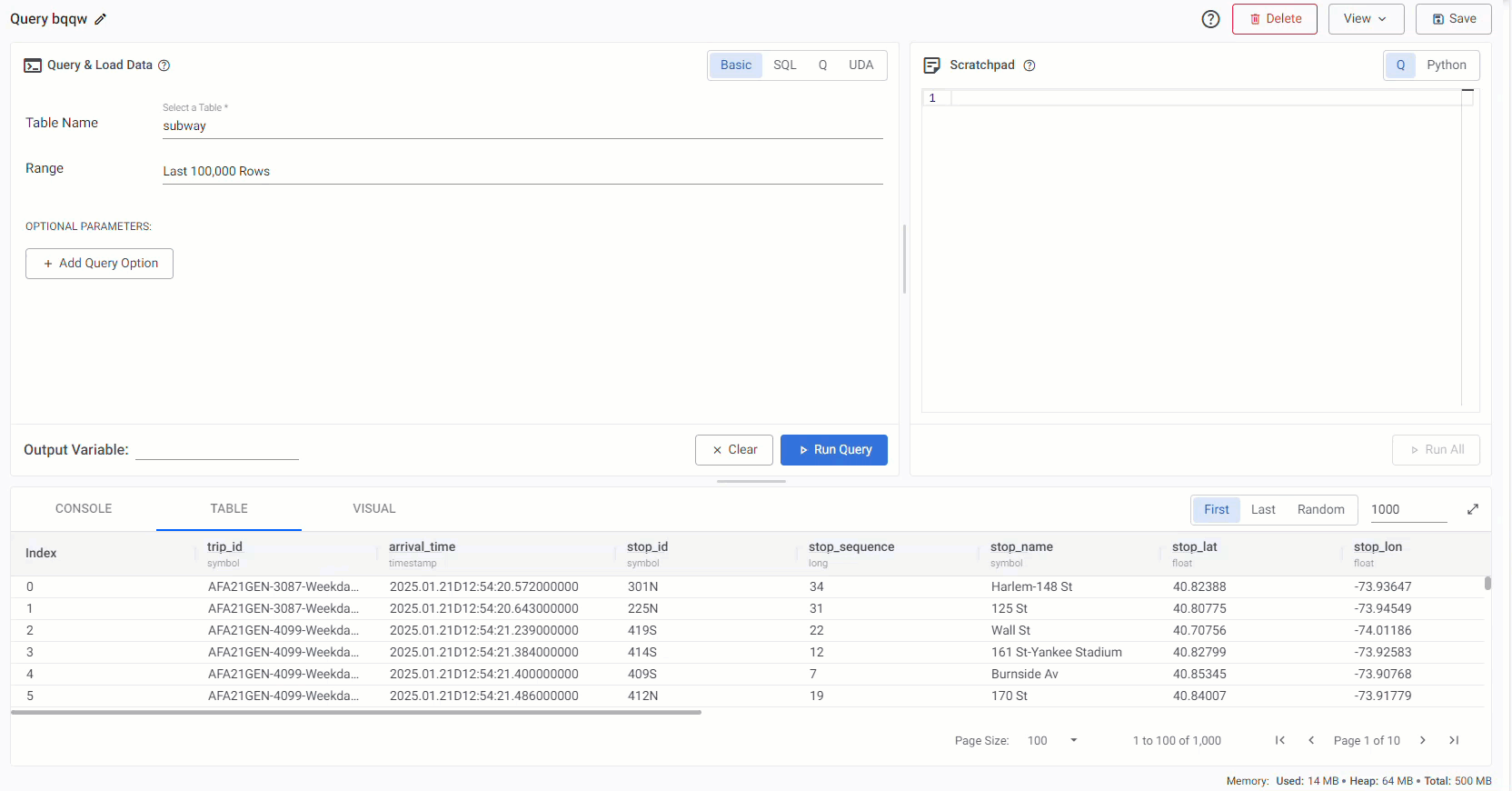Click the Query & Load Data terminal icon

33,65
